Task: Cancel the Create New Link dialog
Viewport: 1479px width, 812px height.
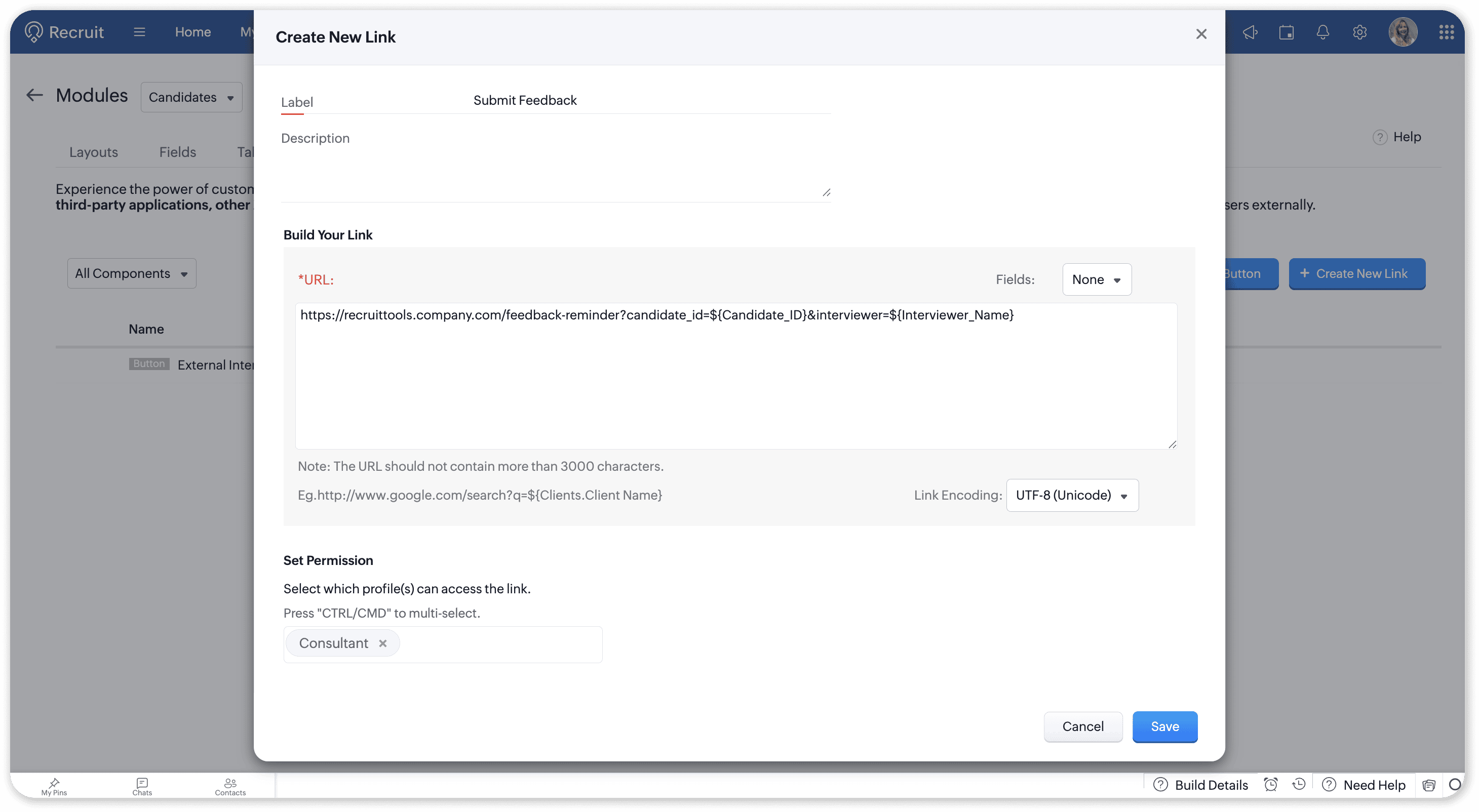Action: click(x=1082, y=726)
